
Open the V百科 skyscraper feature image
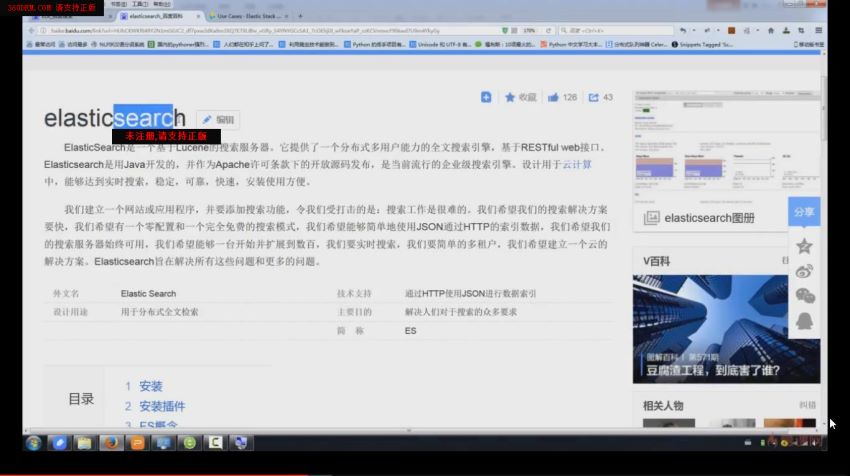pyautogui.click(x=726, y=329)
